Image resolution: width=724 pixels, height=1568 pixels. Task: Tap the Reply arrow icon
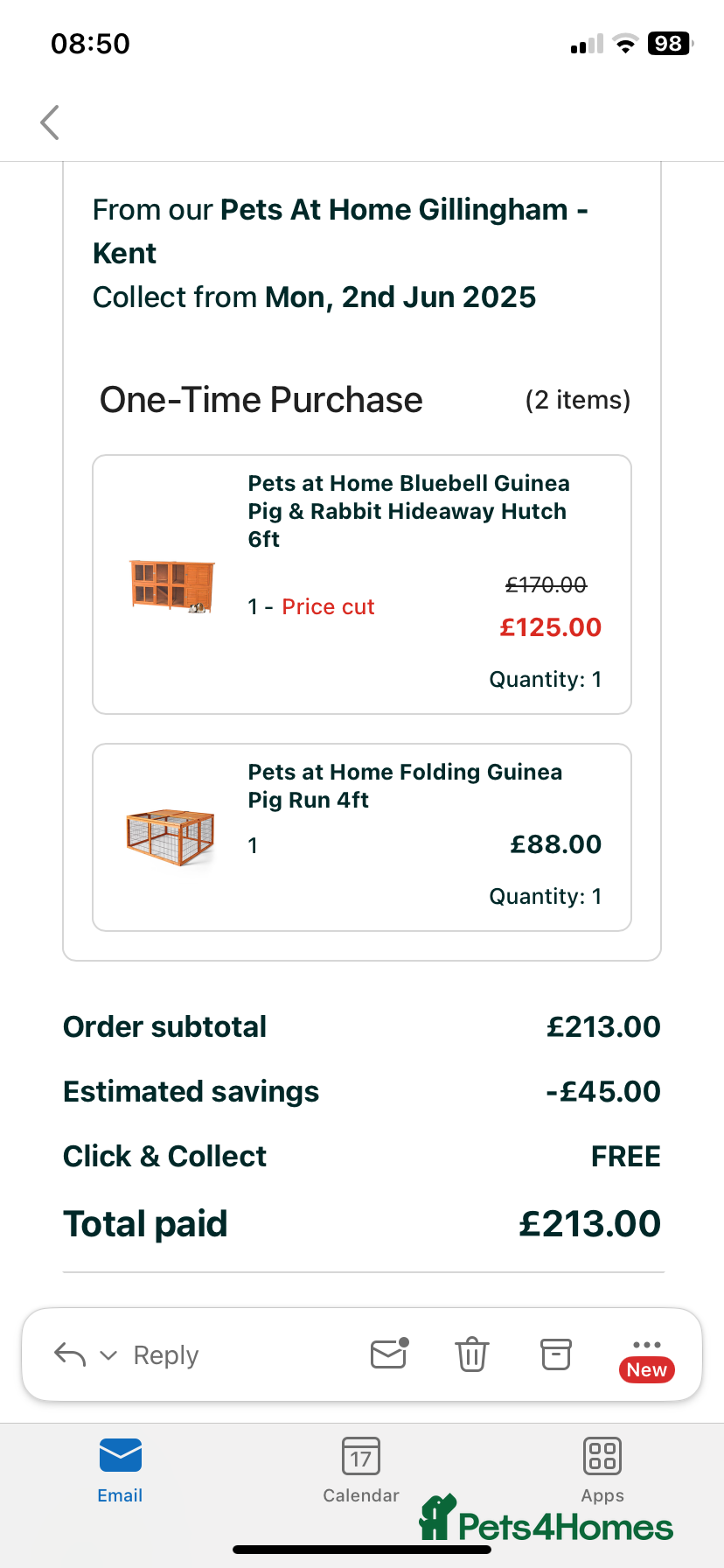[70, 1354]
